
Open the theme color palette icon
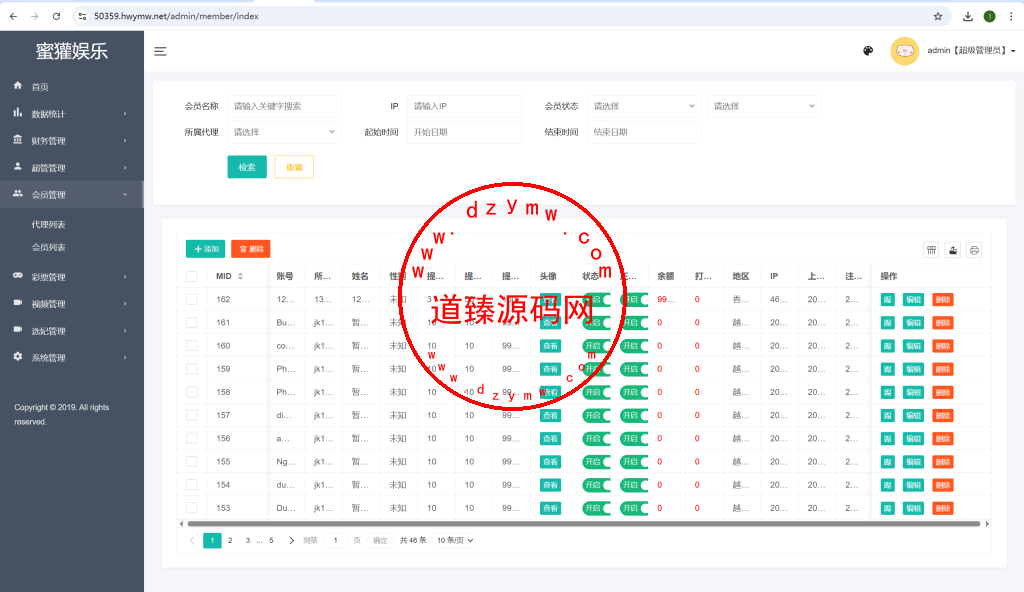(868, 51)
